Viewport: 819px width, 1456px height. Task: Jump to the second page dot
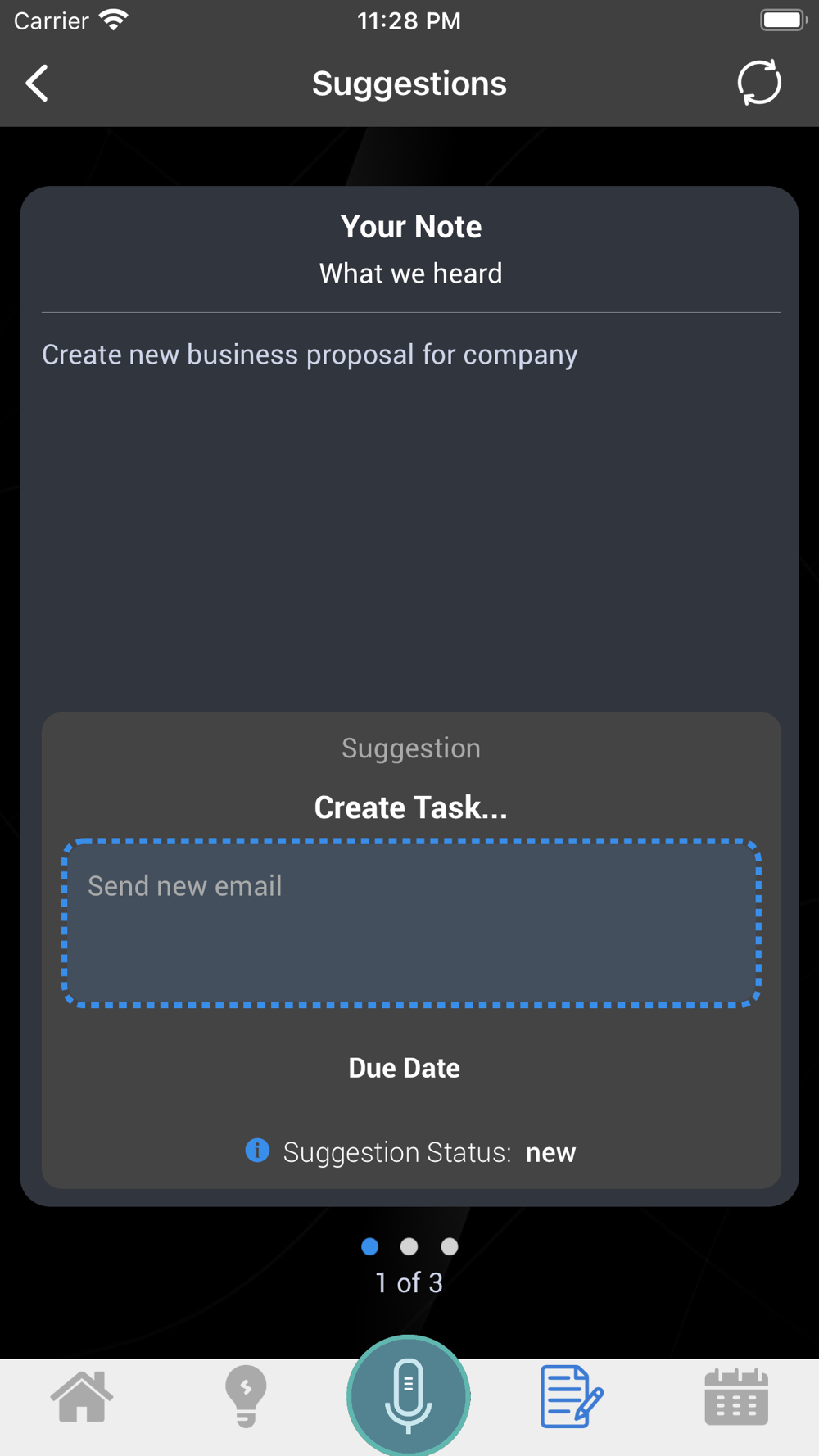[x=409, y=1246]
